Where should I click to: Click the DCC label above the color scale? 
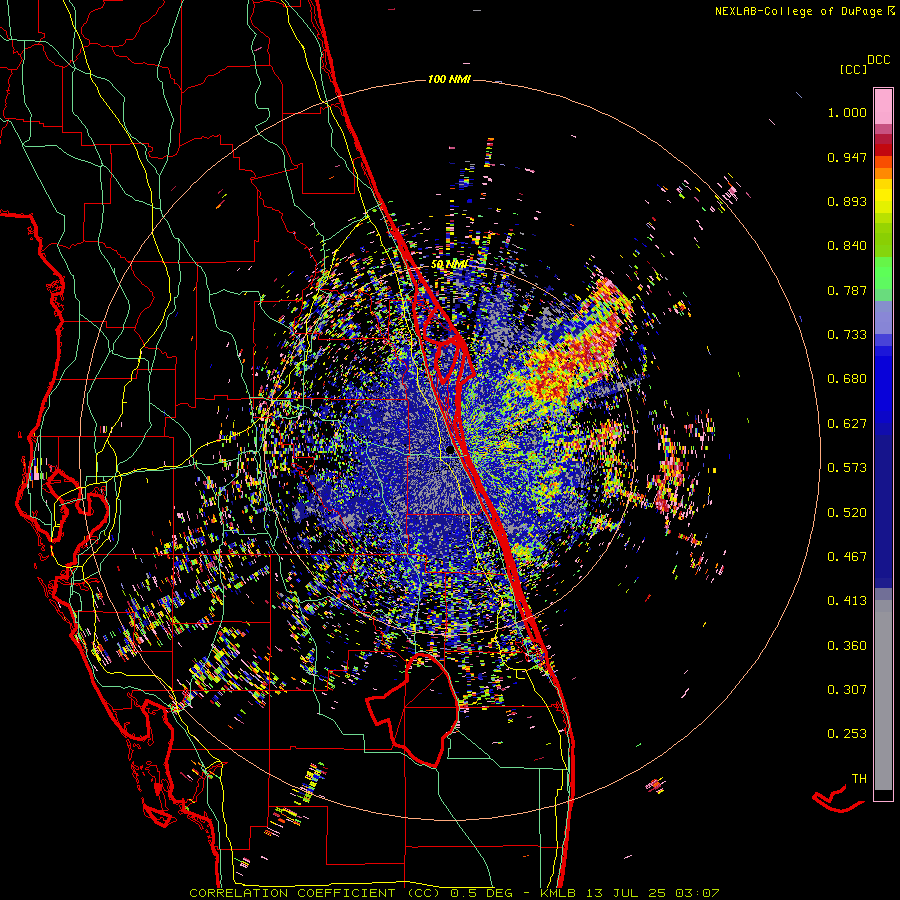(879, 60)
